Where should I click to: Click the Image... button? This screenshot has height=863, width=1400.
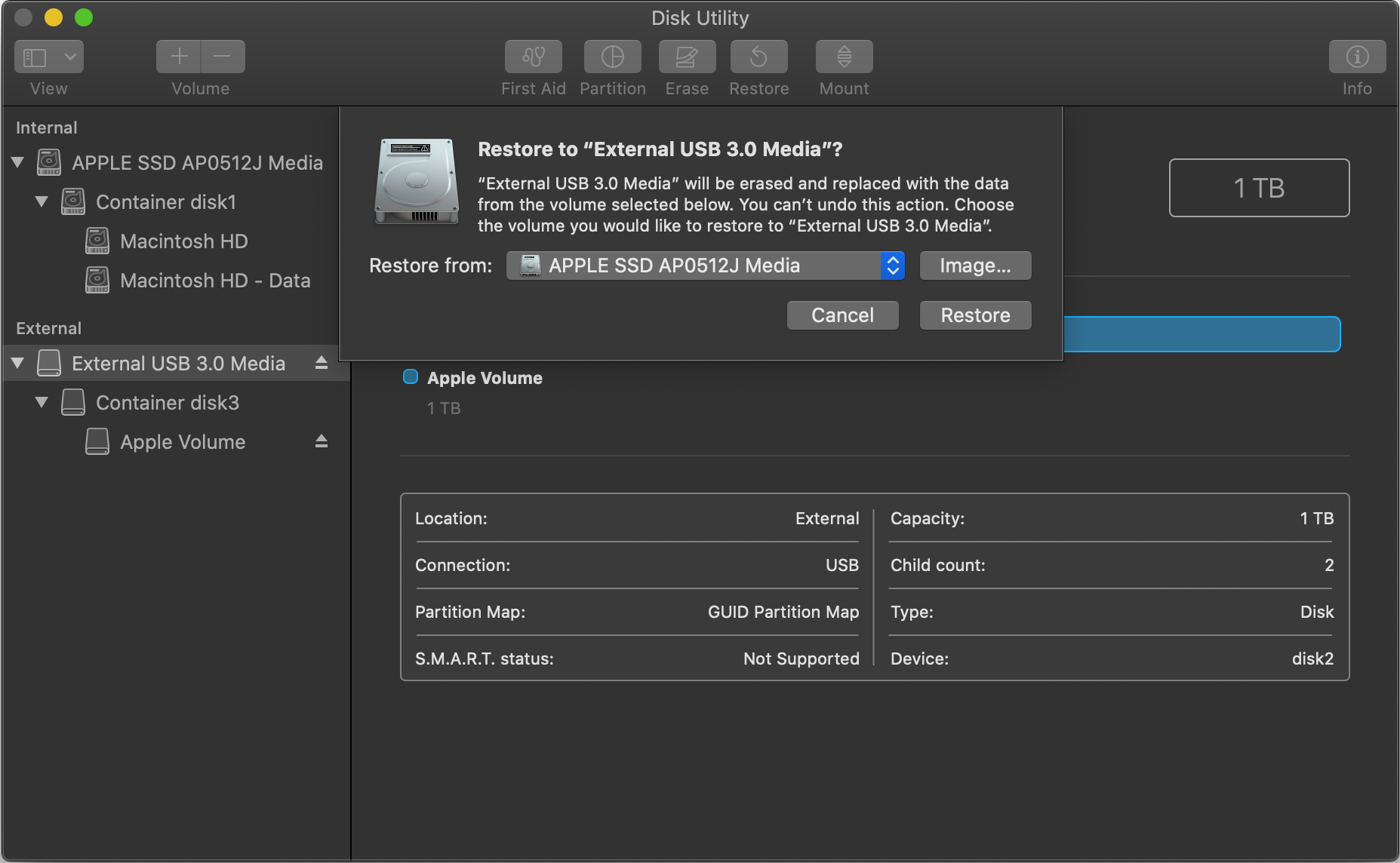(974, 266)
